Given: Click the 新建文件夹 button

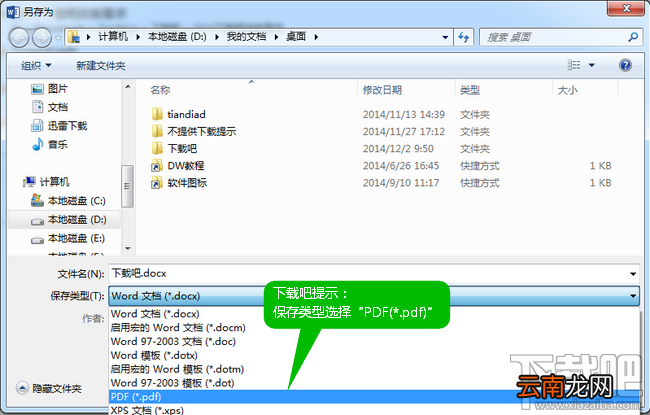Looking at the screenshot, I should tap(100, 66).
